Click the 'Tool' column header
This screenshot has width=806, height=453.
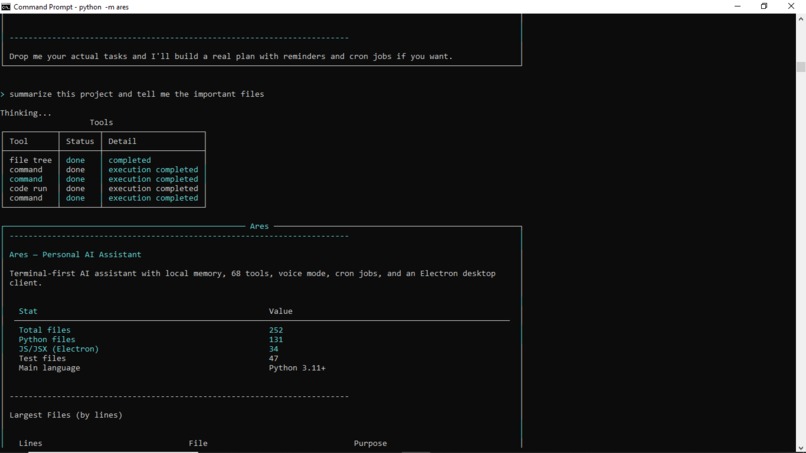19,141
